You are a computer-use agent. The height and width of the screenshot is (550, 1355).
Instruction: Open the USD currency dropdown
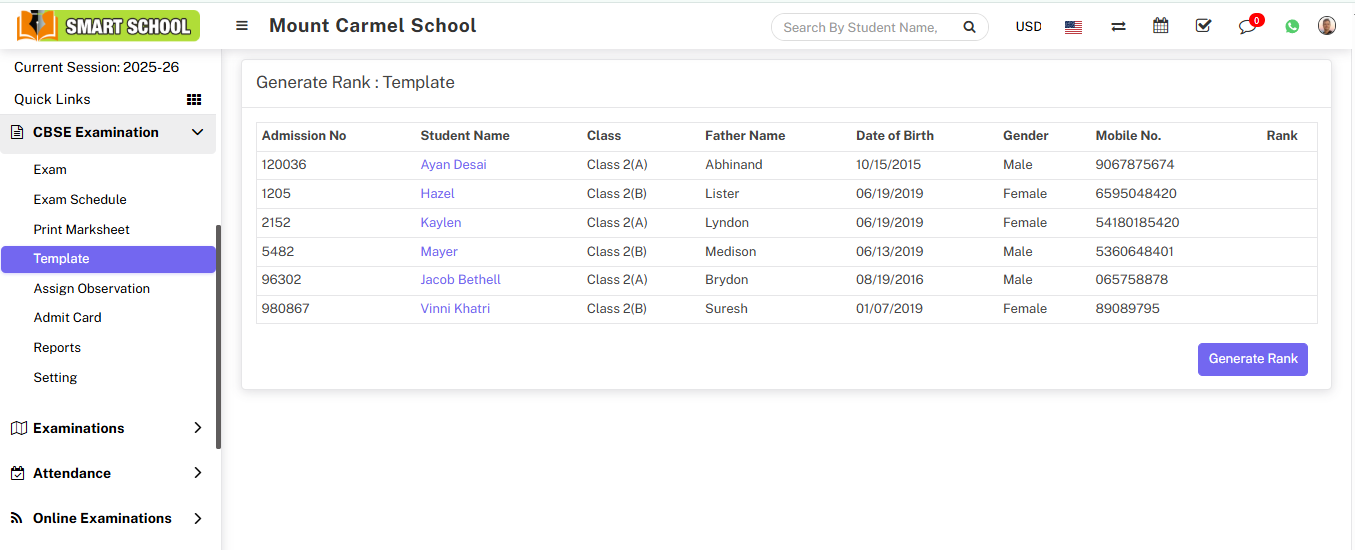1028,27
